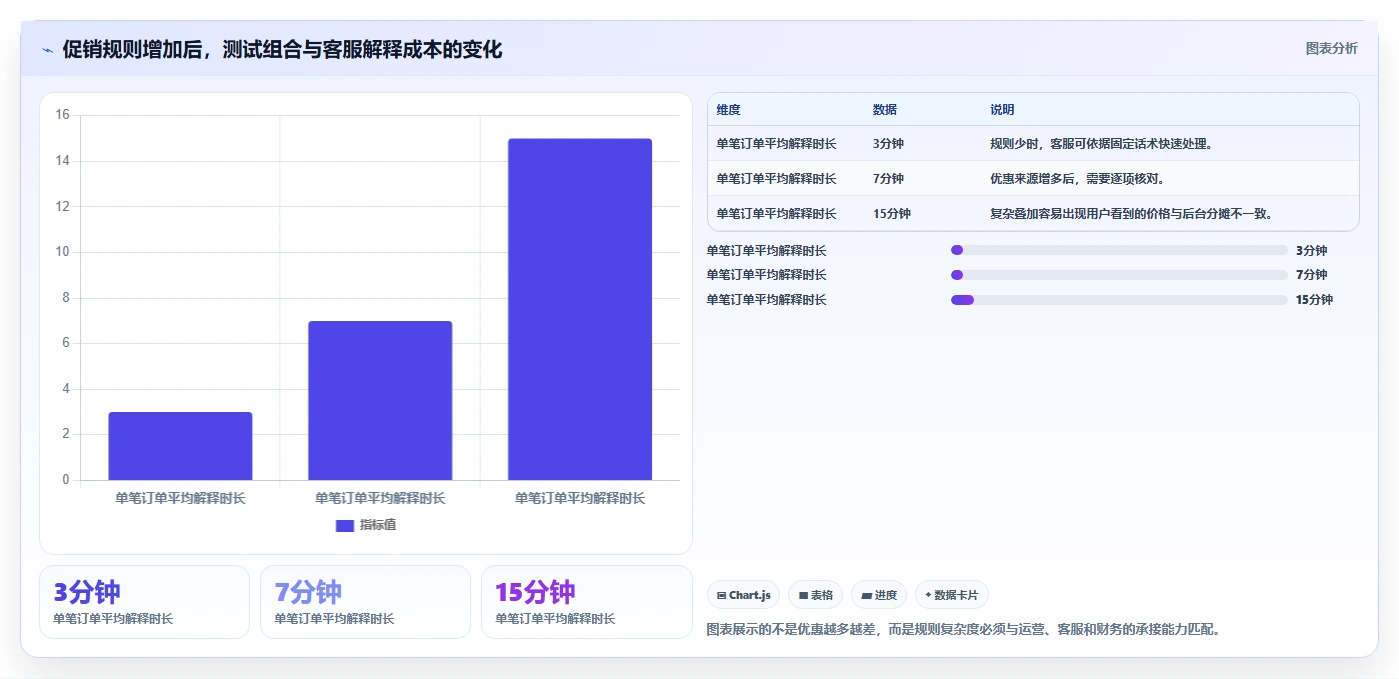Open the 15分钟 data card
This screenshot has height=679, width=1399.
[x=586, y=602]
